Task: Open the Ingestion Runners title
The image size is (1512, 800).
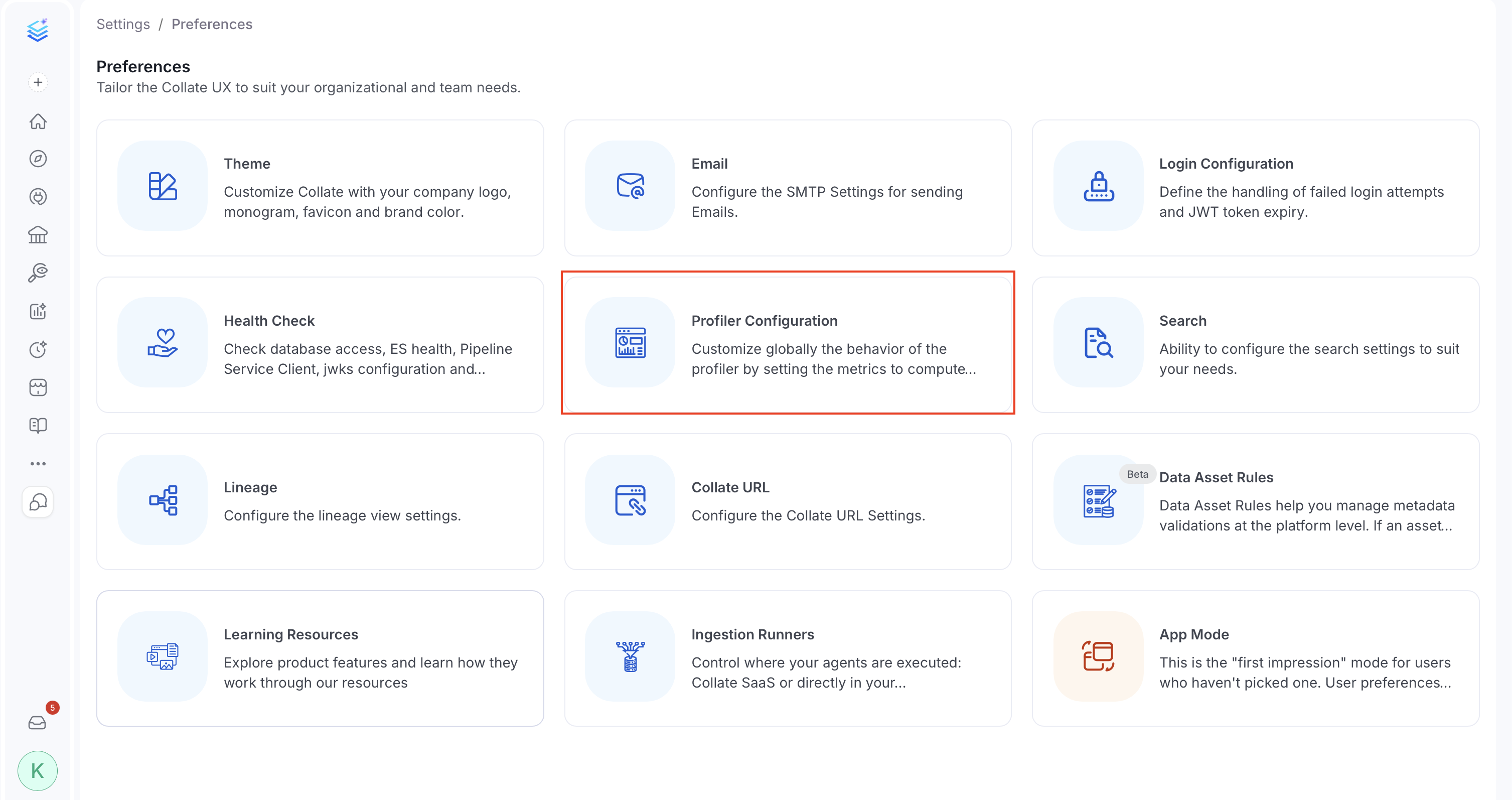Action: [x=752, y=634]
